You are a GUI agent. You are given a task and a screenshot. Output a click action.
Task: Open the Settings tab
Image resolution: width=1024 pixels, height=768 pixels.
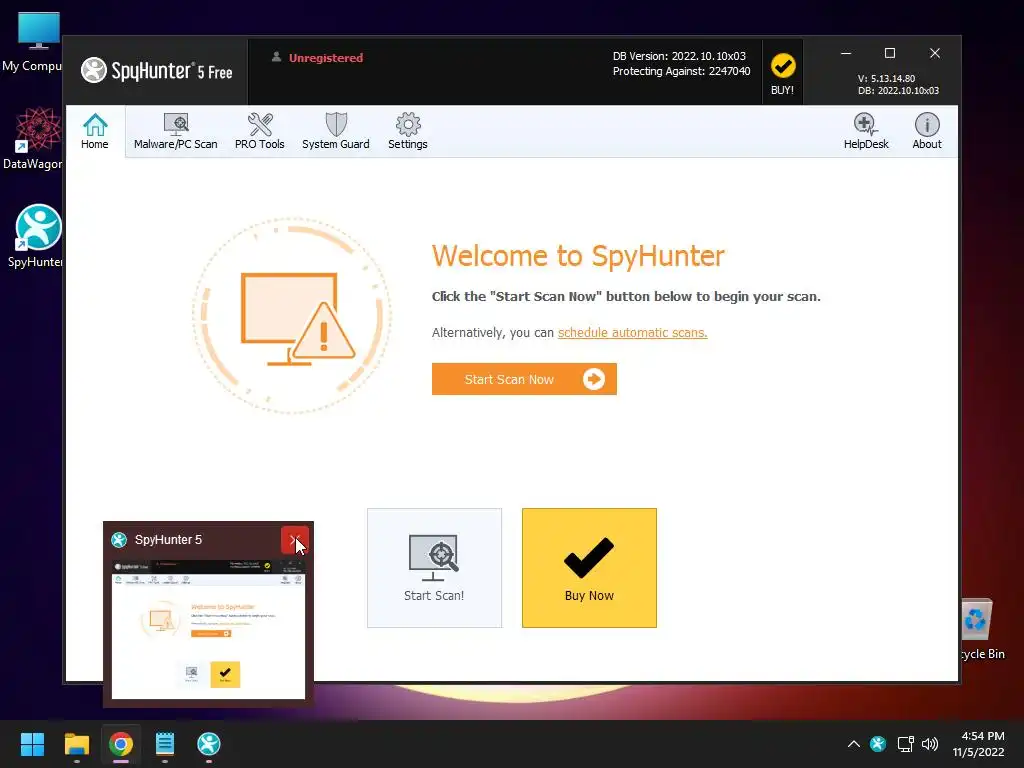[x=408, y=131]
